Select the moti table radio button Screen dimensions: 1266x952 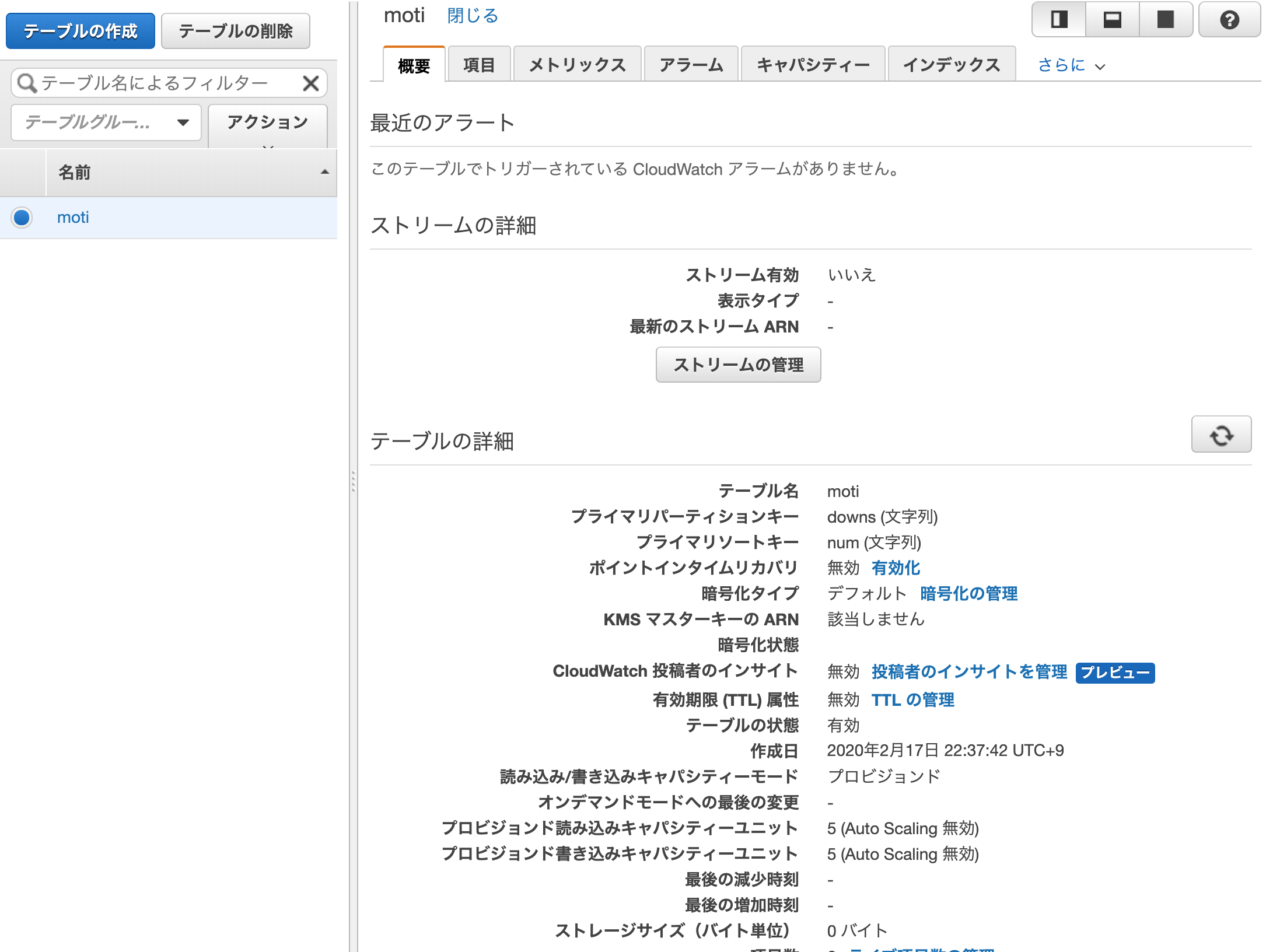pos(22,218)
